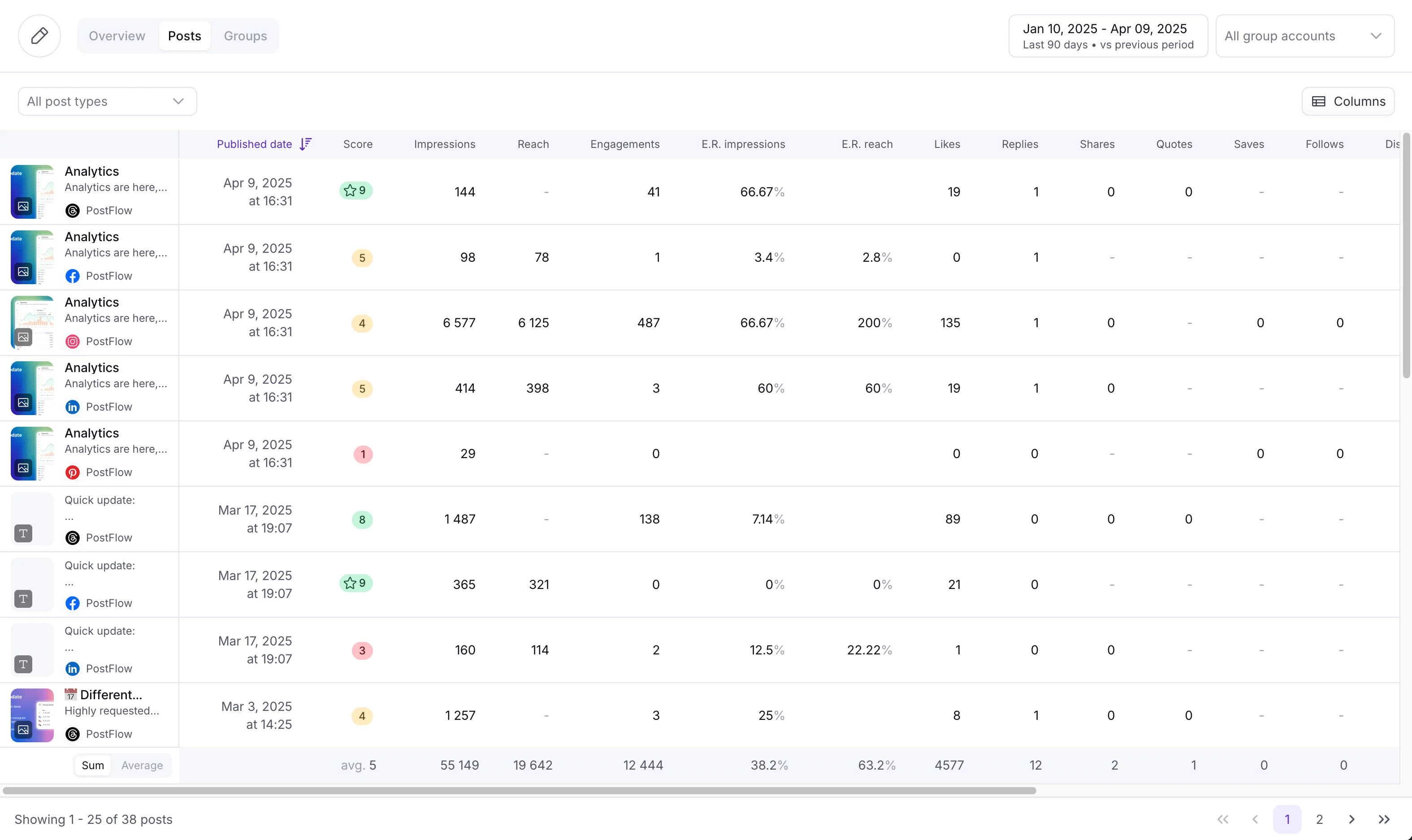Click the next page arrow

click(1351, 819)
